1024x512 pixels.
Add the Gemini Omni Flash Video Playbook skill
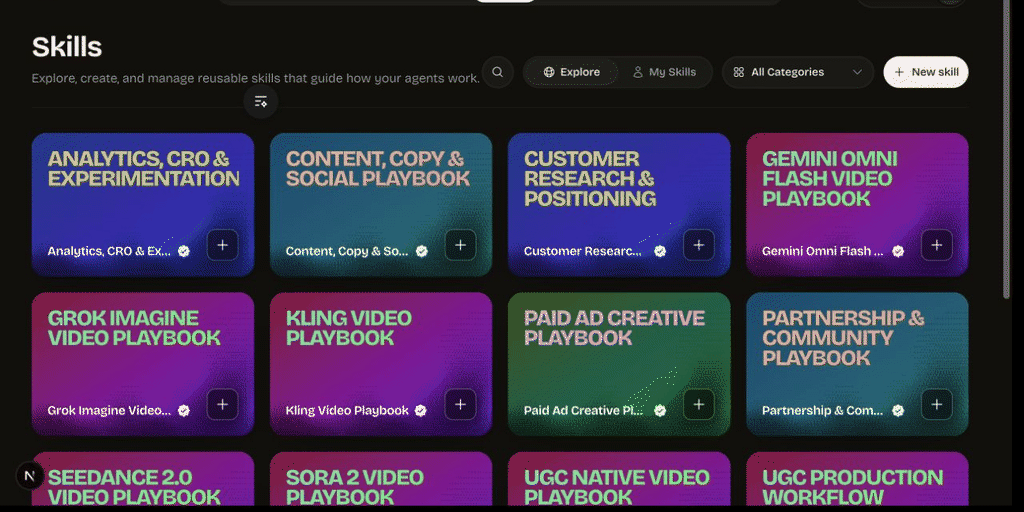(x=936, y=245)
